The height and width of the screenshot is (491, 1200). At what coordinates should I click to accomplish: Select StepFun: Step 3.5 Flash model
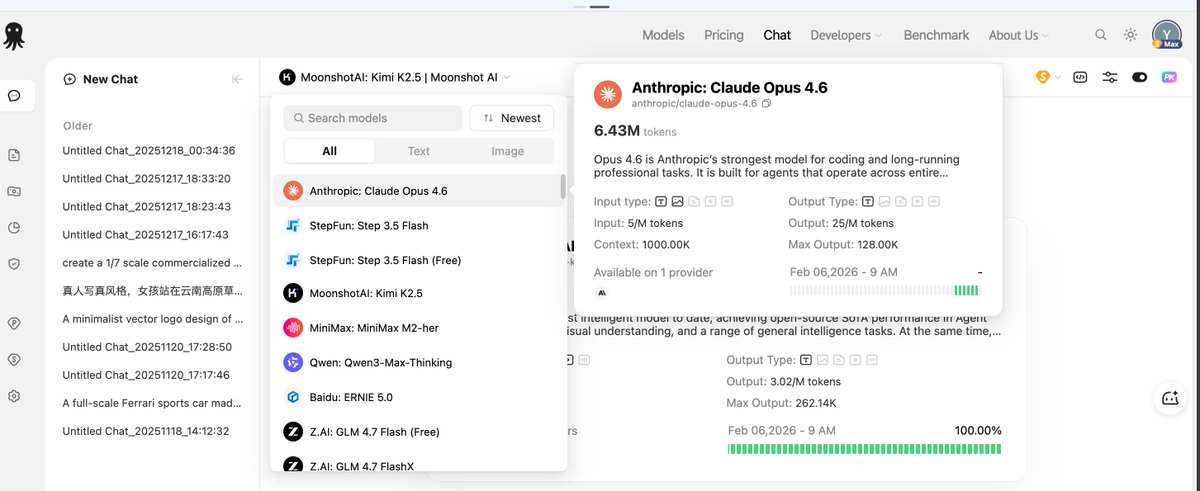pyautogui.click(x=416, y=225)
